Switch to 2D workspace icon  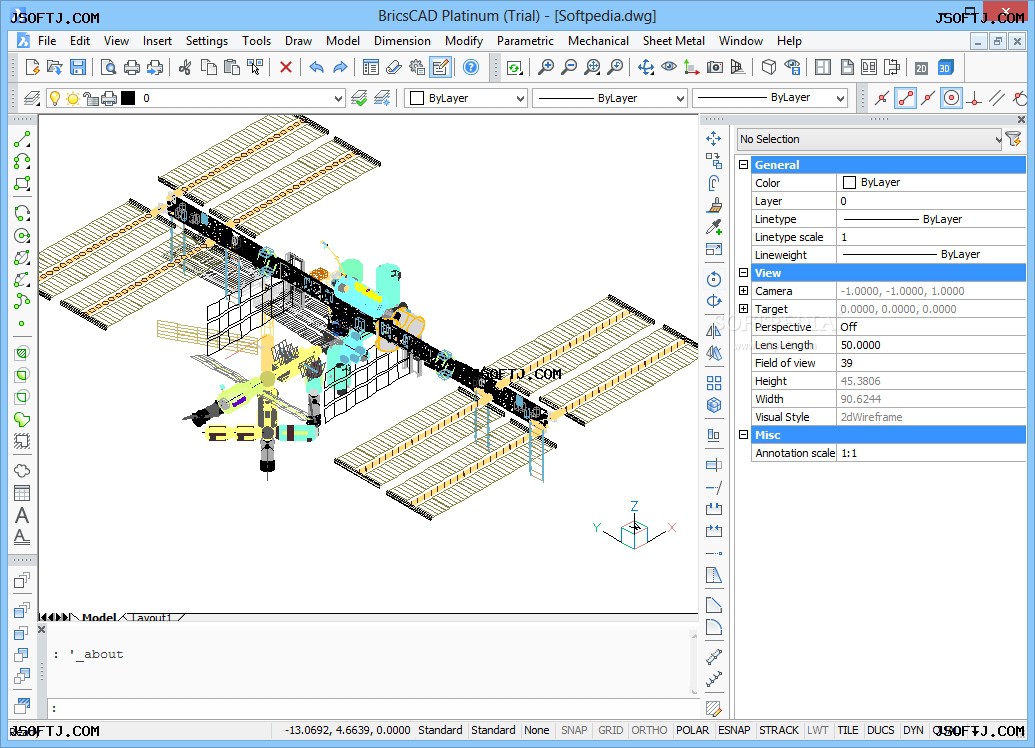921,67
